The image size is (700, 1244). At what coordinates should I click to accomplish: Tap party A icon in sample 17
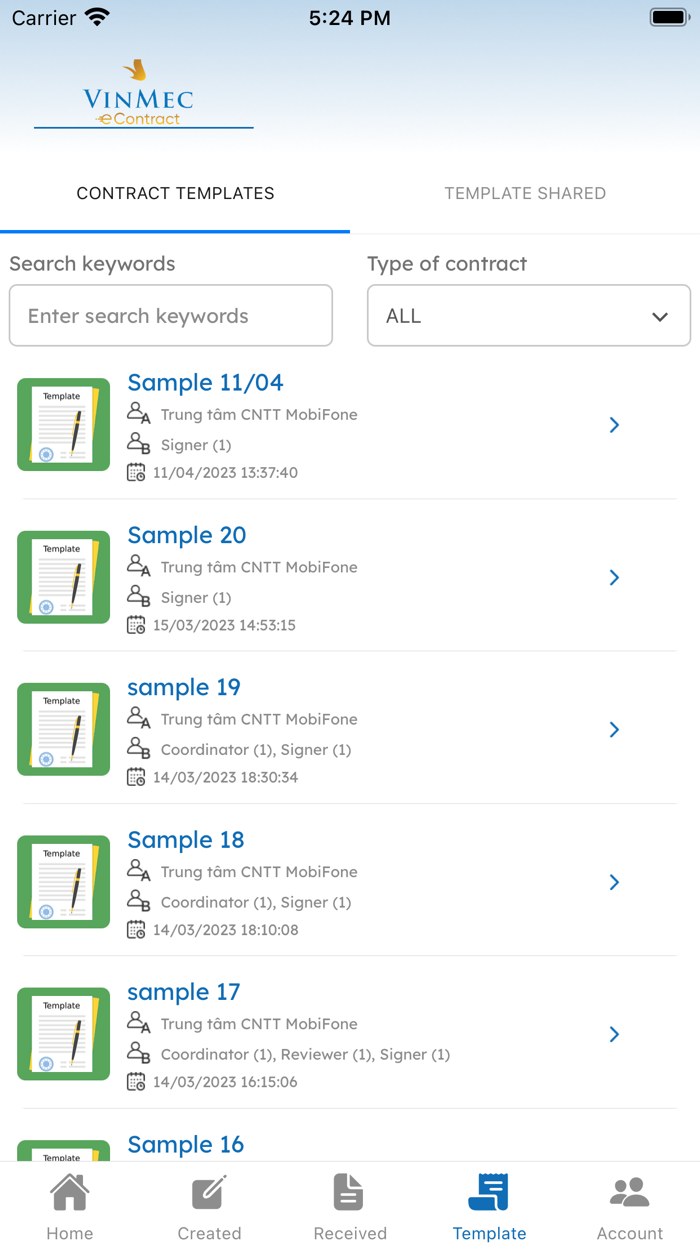pyautogui.click(x=138, y=1023)
